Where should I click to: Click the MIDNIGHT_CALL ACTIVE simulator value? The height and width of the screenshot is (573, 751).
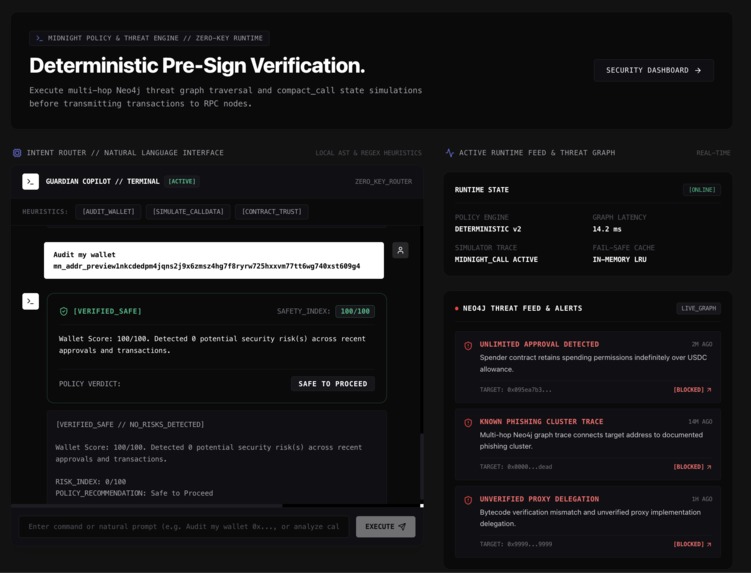[x=496, y=260]
